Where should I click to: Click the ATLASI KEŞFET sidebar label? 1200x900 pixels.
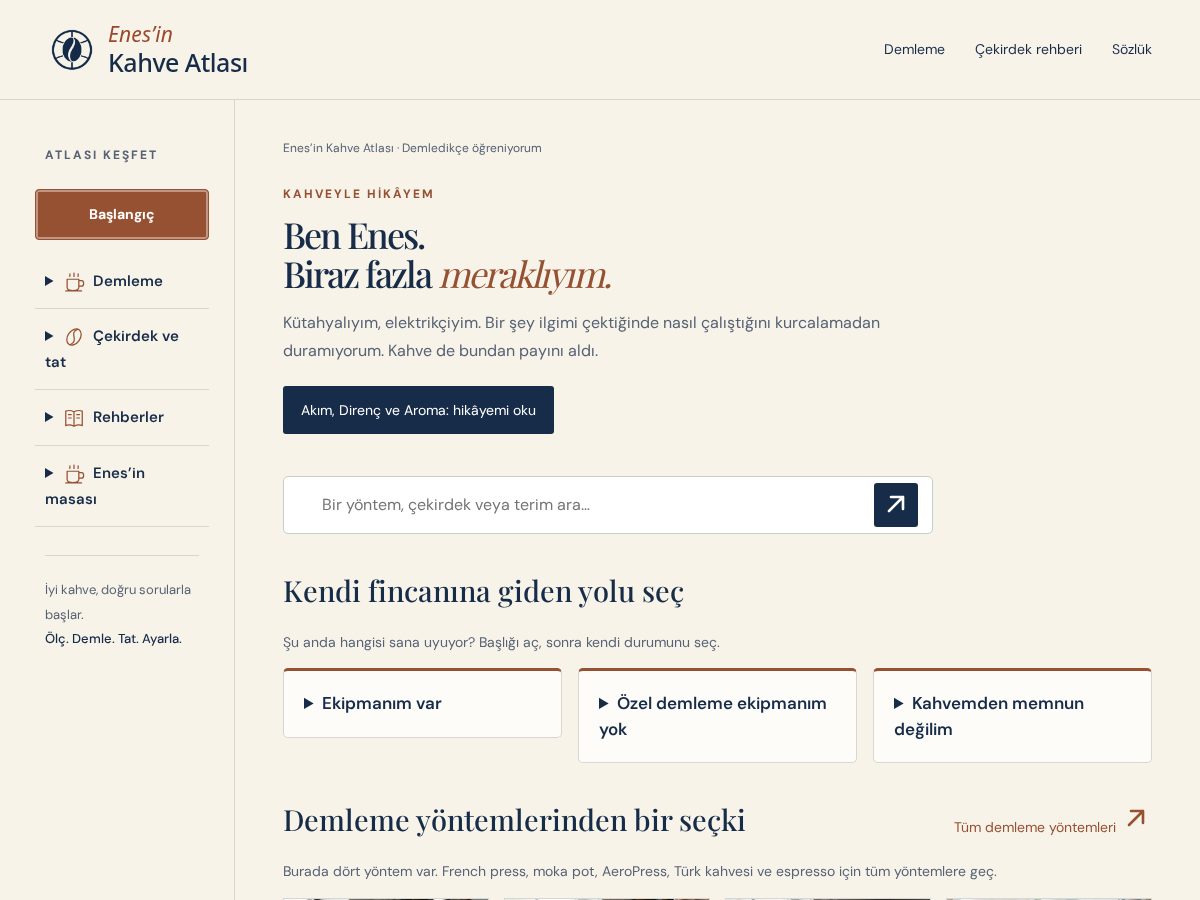101,155
